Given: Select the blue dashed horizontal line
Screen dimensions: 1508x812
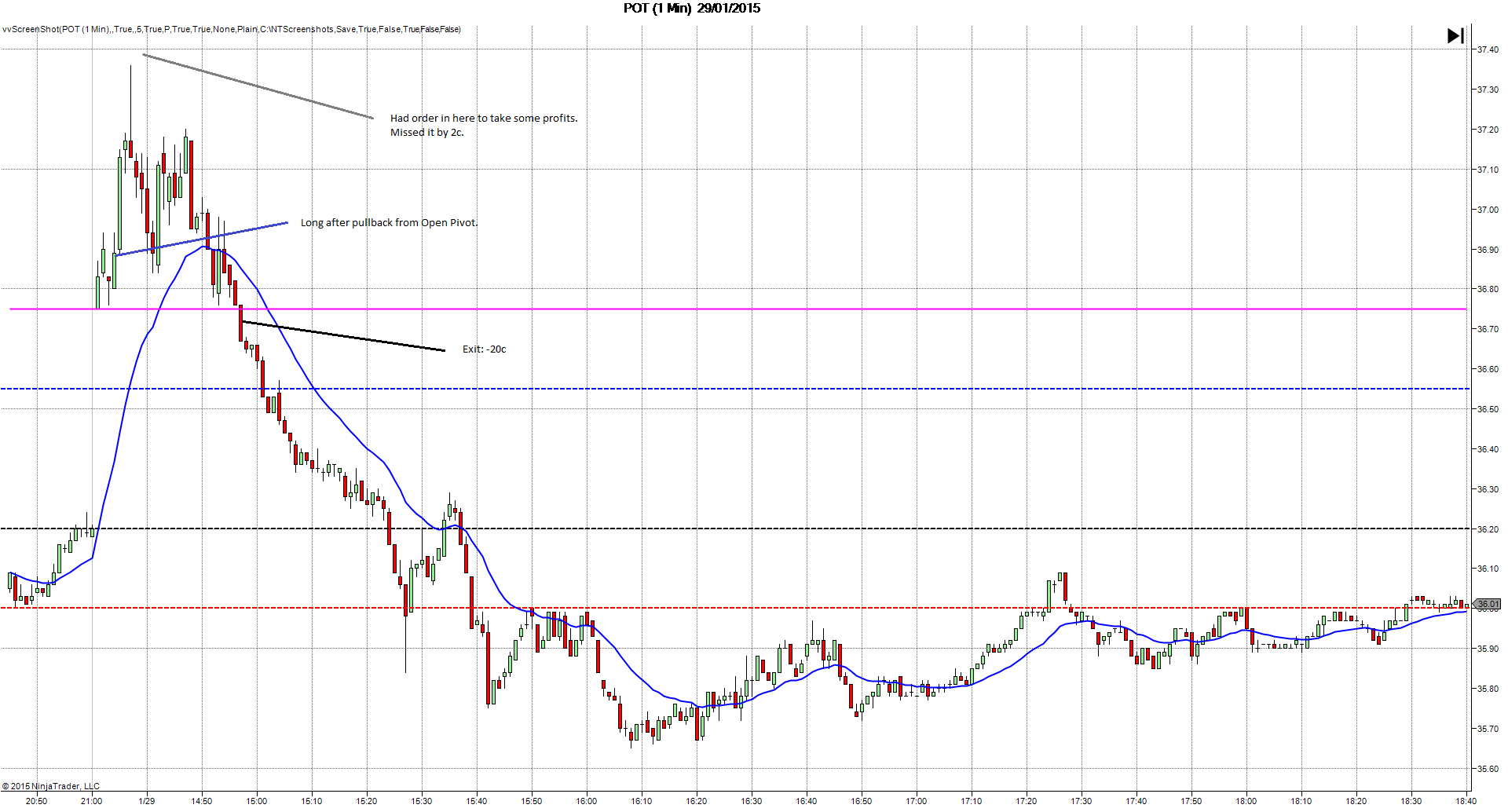Looking at the screenshot, I should [x=734, y=389].
